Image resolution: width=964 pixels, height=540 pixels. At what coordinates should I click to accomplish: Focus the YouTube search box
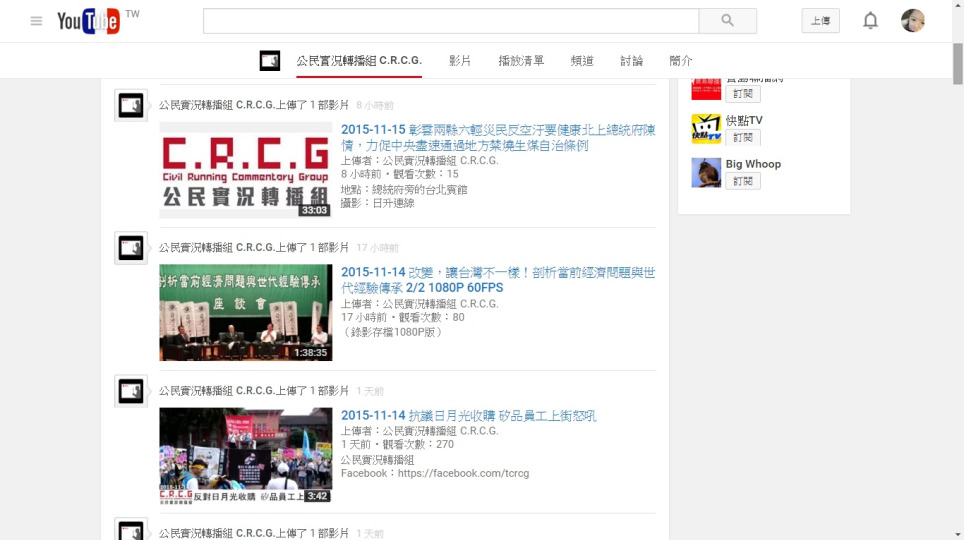coord(451,21)
